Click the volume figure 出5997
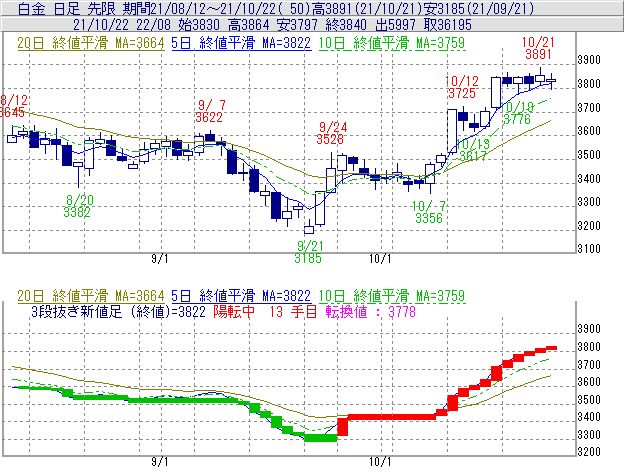624x475 pixels. 395,25
